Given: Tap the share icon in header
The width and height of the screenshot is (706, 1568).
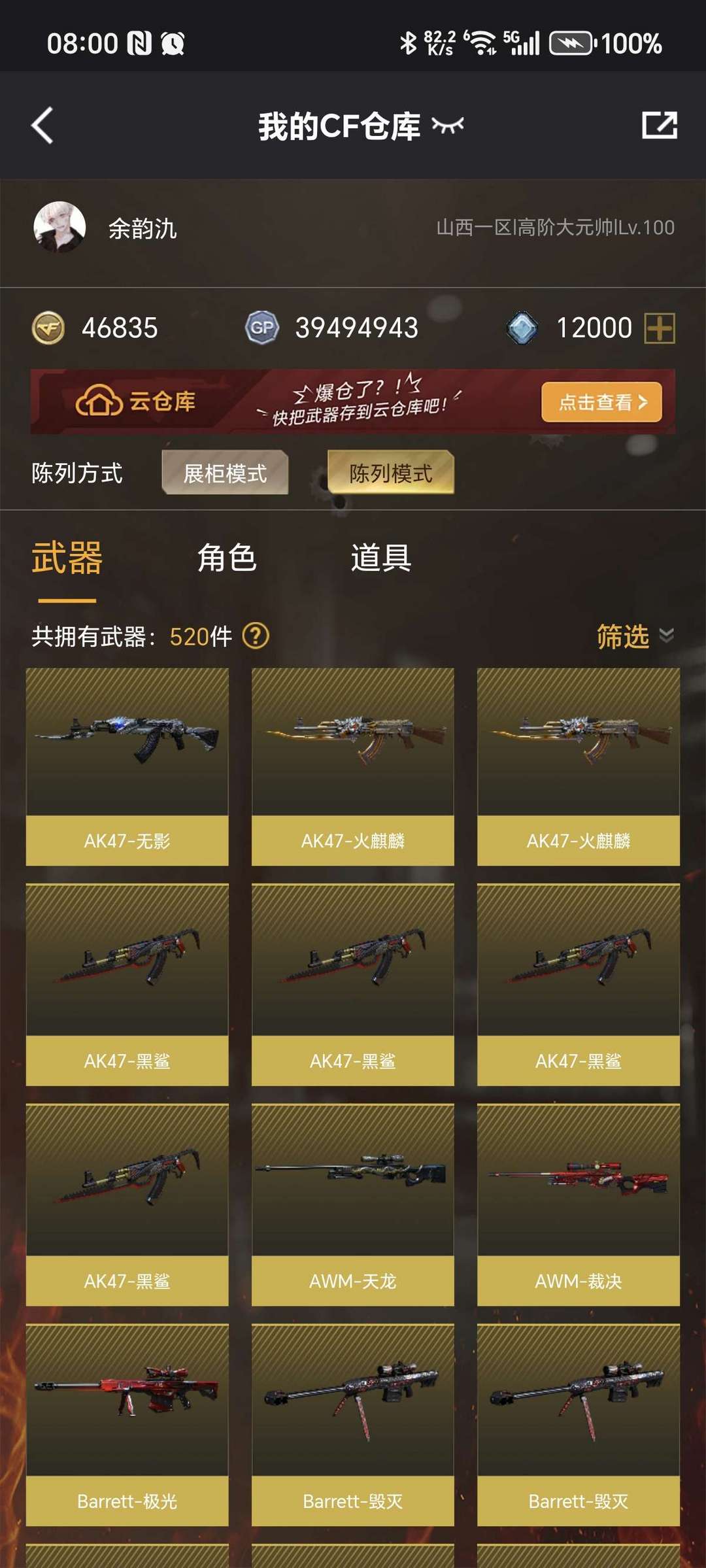Looking at the screenshot, I should click(659, 125).
